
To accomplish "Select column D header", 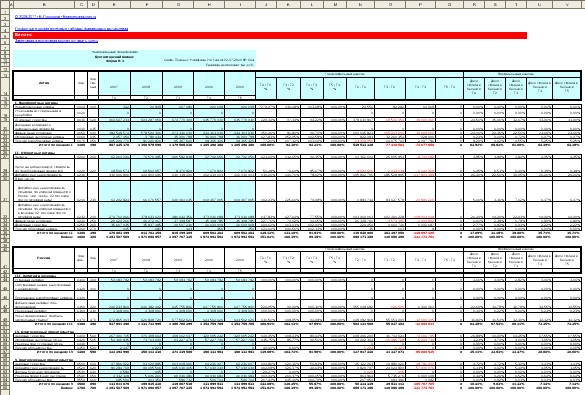I will [x=93, y=4].
